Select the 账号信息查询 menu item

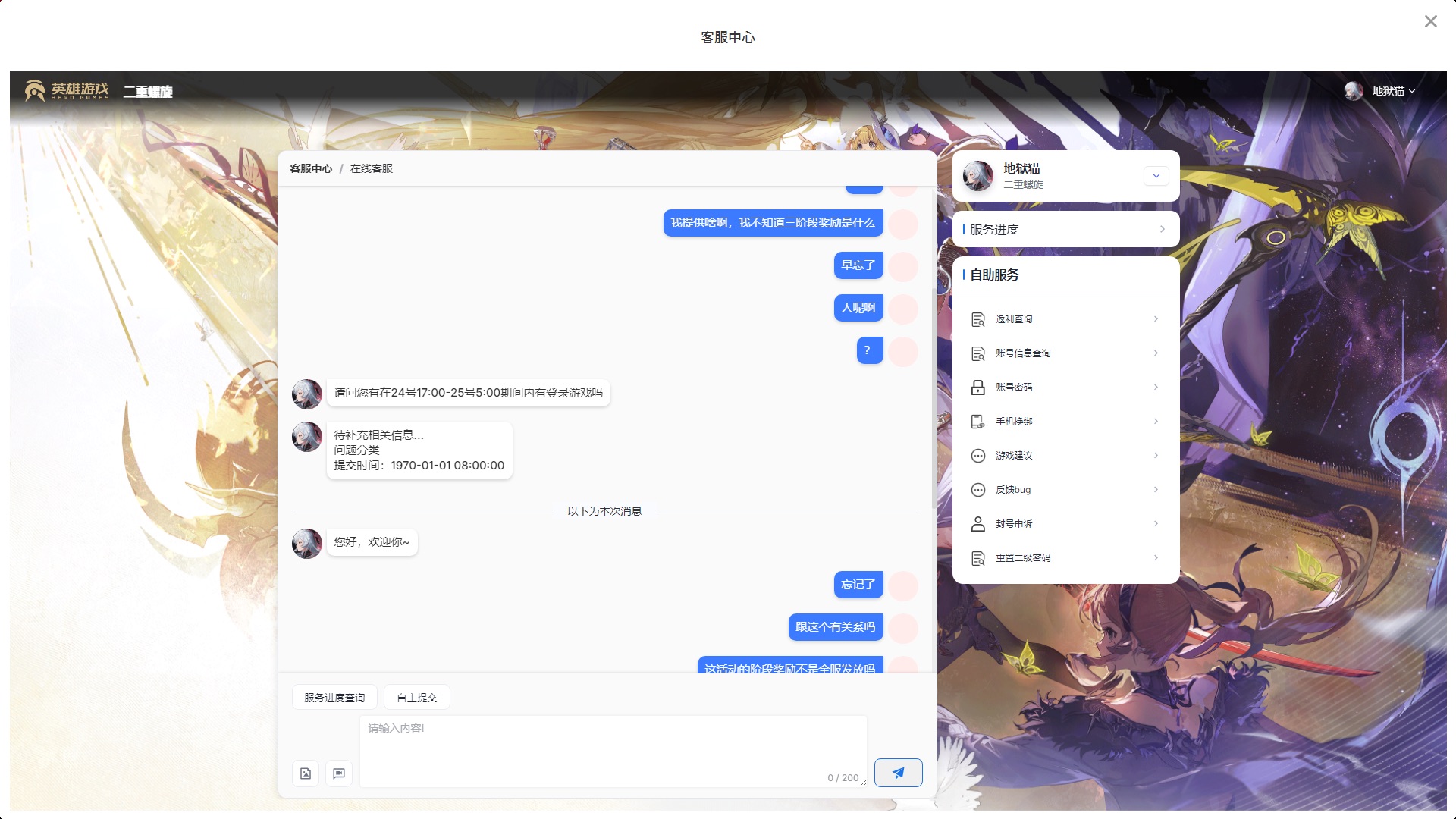[x=1065, y=353]
